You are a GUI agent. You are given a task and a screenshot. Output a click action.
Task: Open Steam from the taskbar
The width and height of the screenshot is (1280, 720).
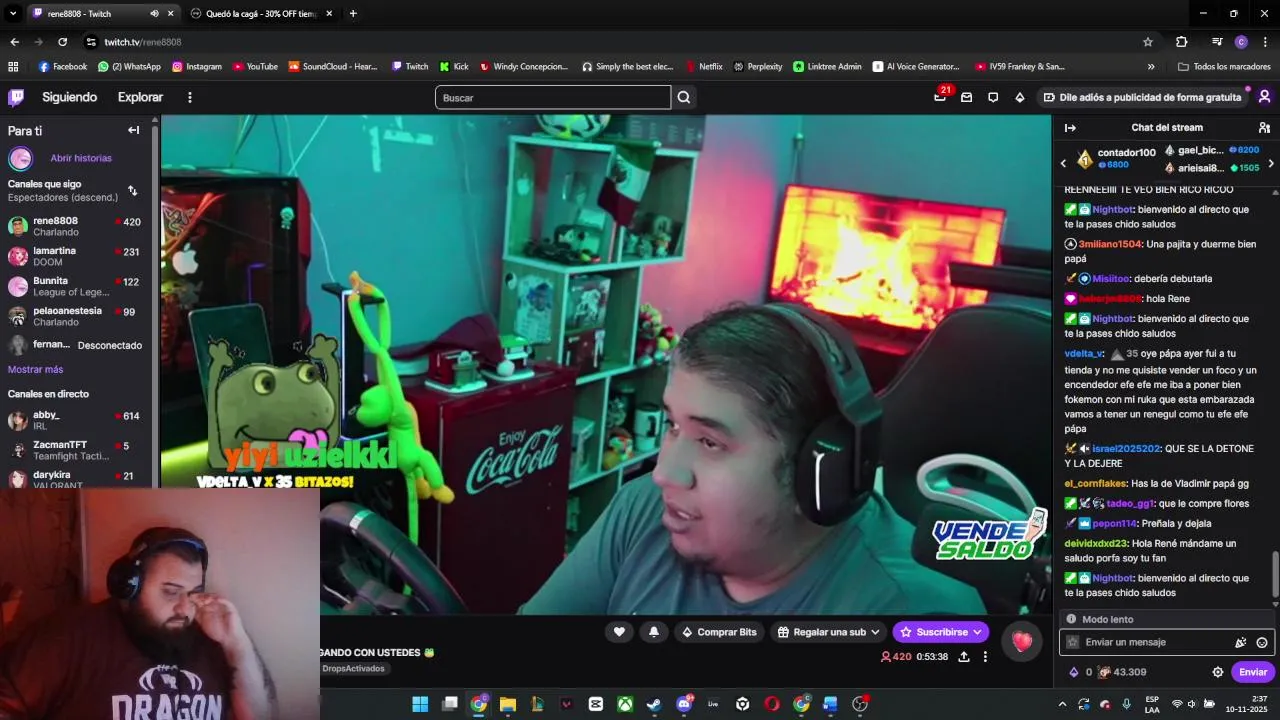point(655,704)
